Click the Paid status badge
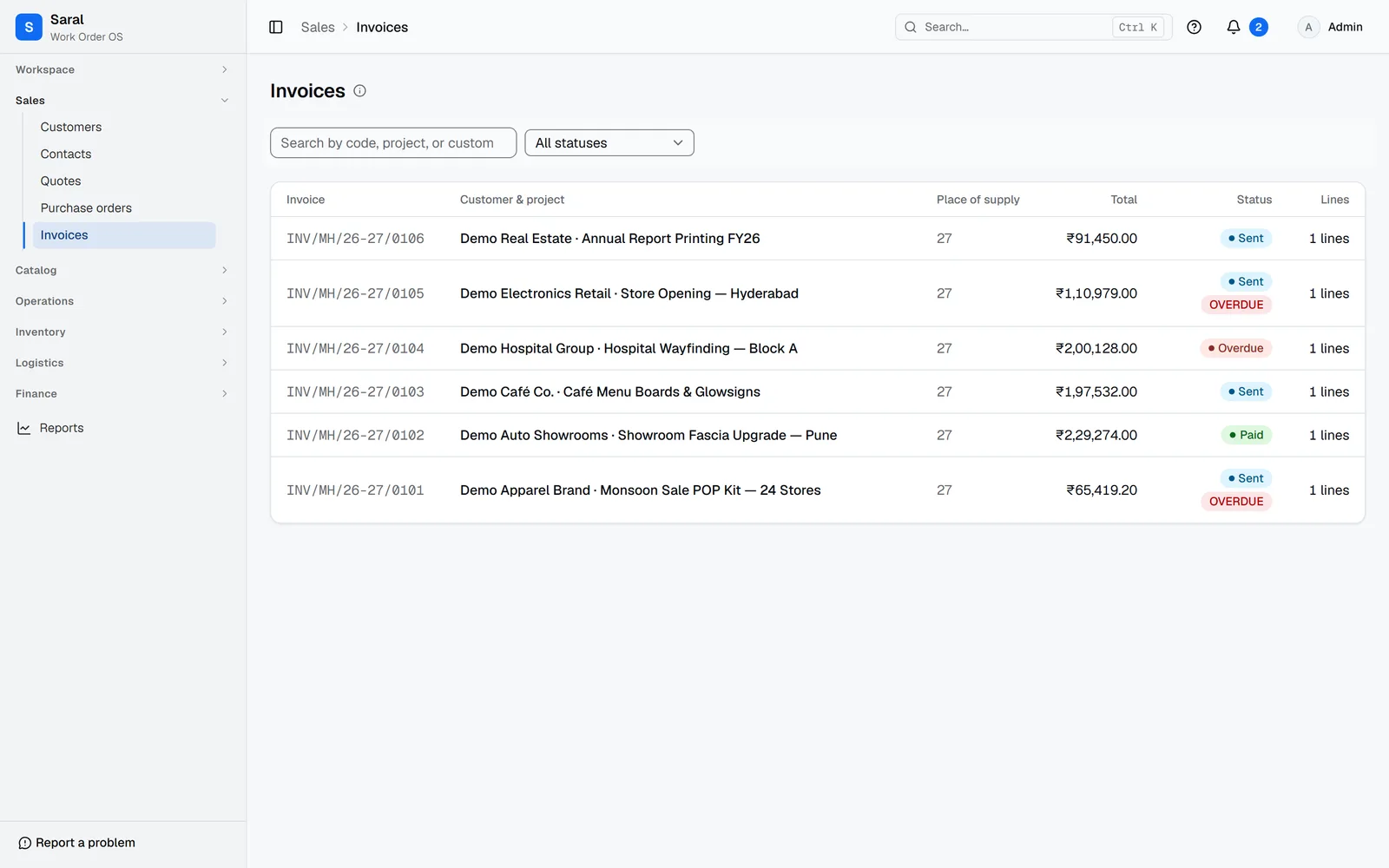Image resolution: width=1389 pixels, height=868 pixels. coord(1246,435)
